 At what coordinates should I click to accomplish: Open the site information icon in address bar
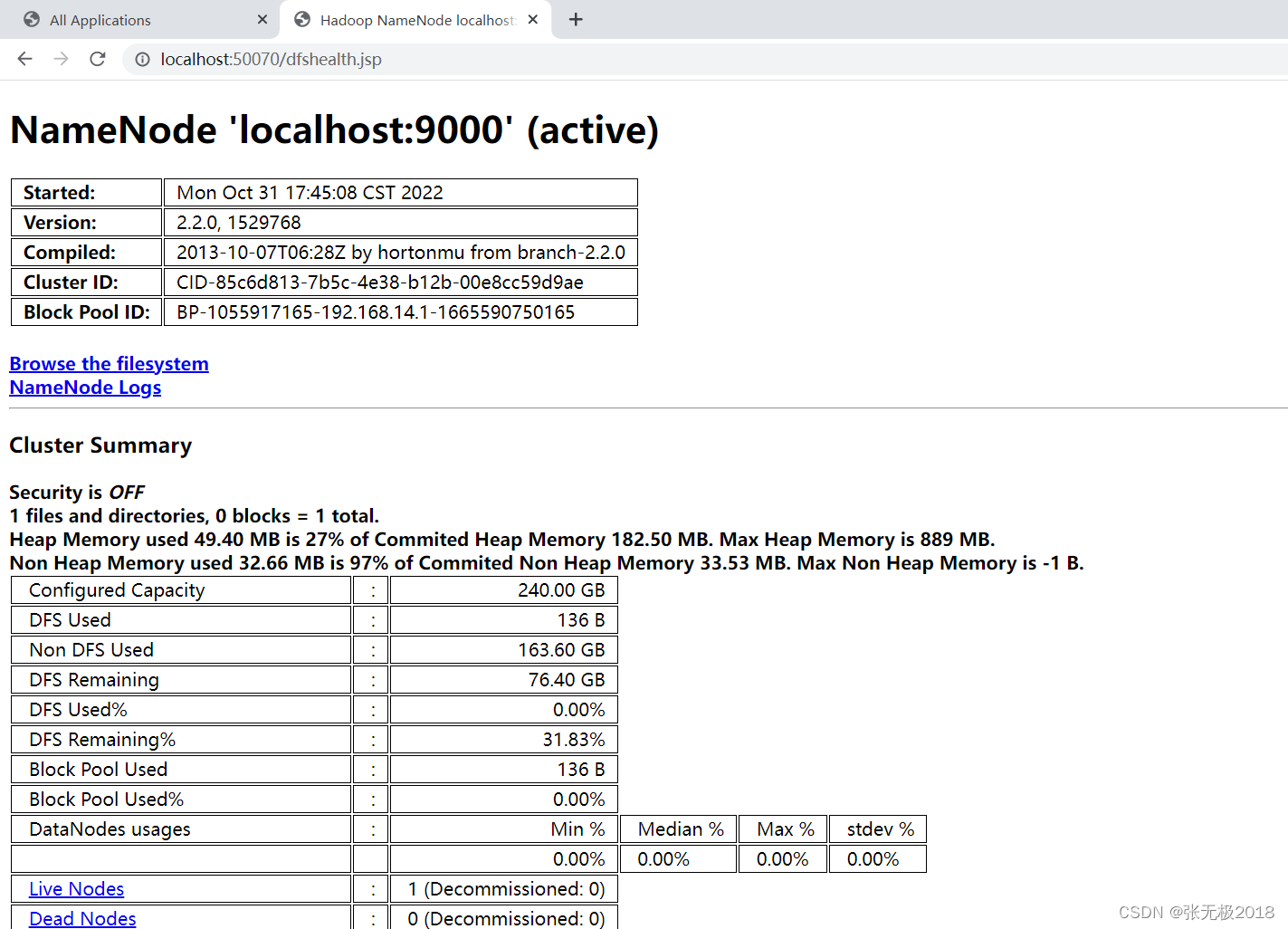pyautogui.click(x=142, y=60)
